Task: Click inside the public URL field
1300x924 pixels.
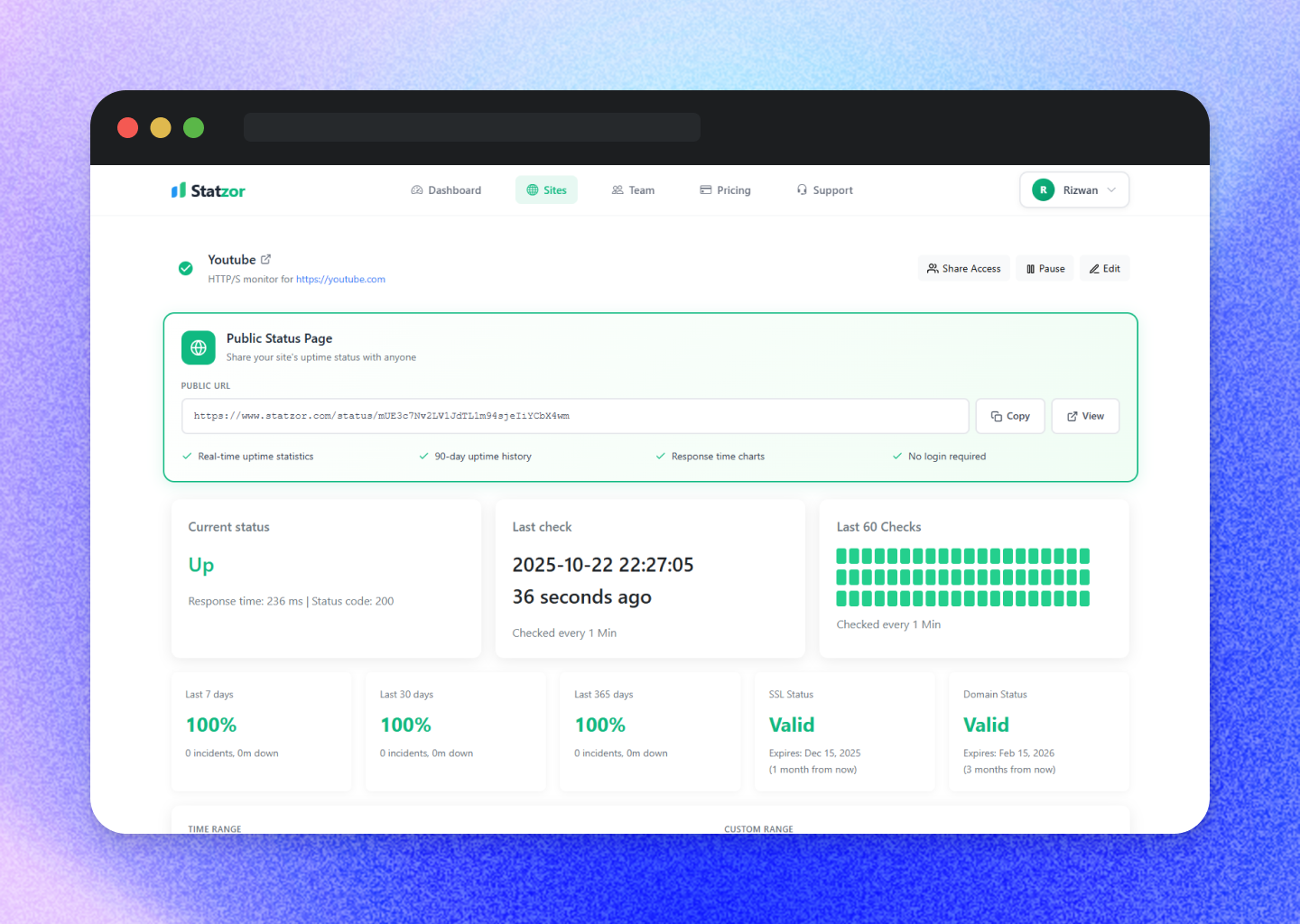Action: (575, 416)
